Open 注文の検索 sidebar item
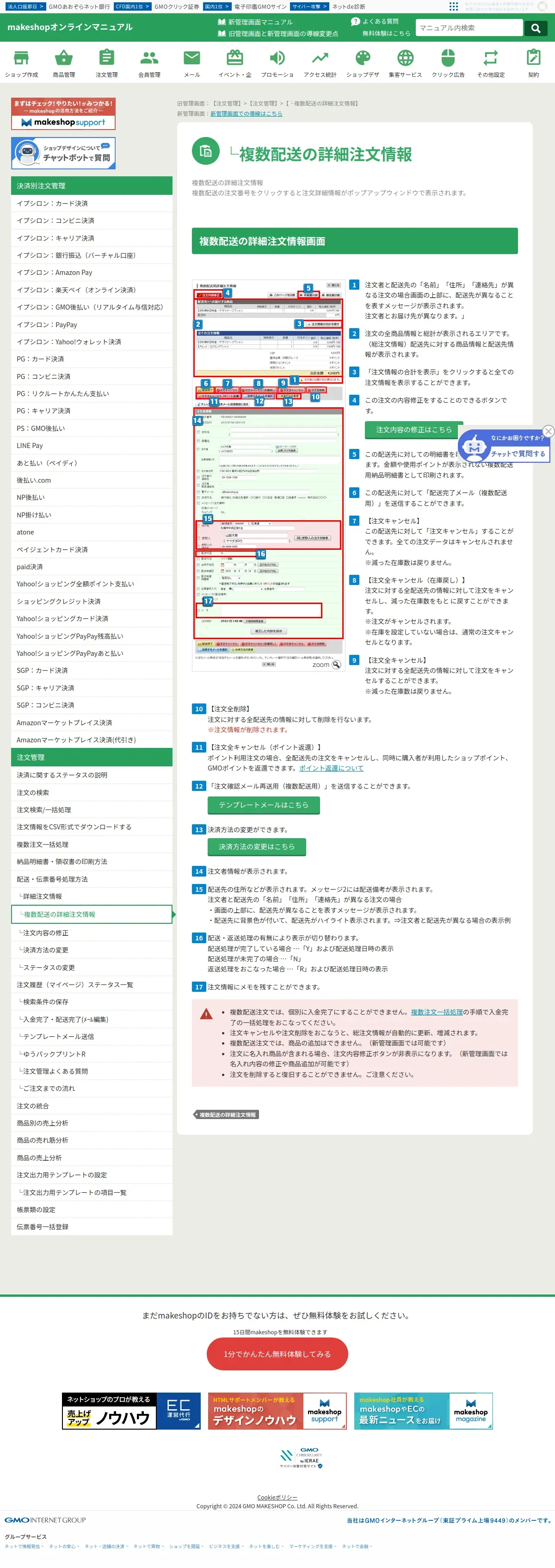Image resolution: width=555 pixels, height=1568 pixels. pyautogui.click(x=91, y=792)
